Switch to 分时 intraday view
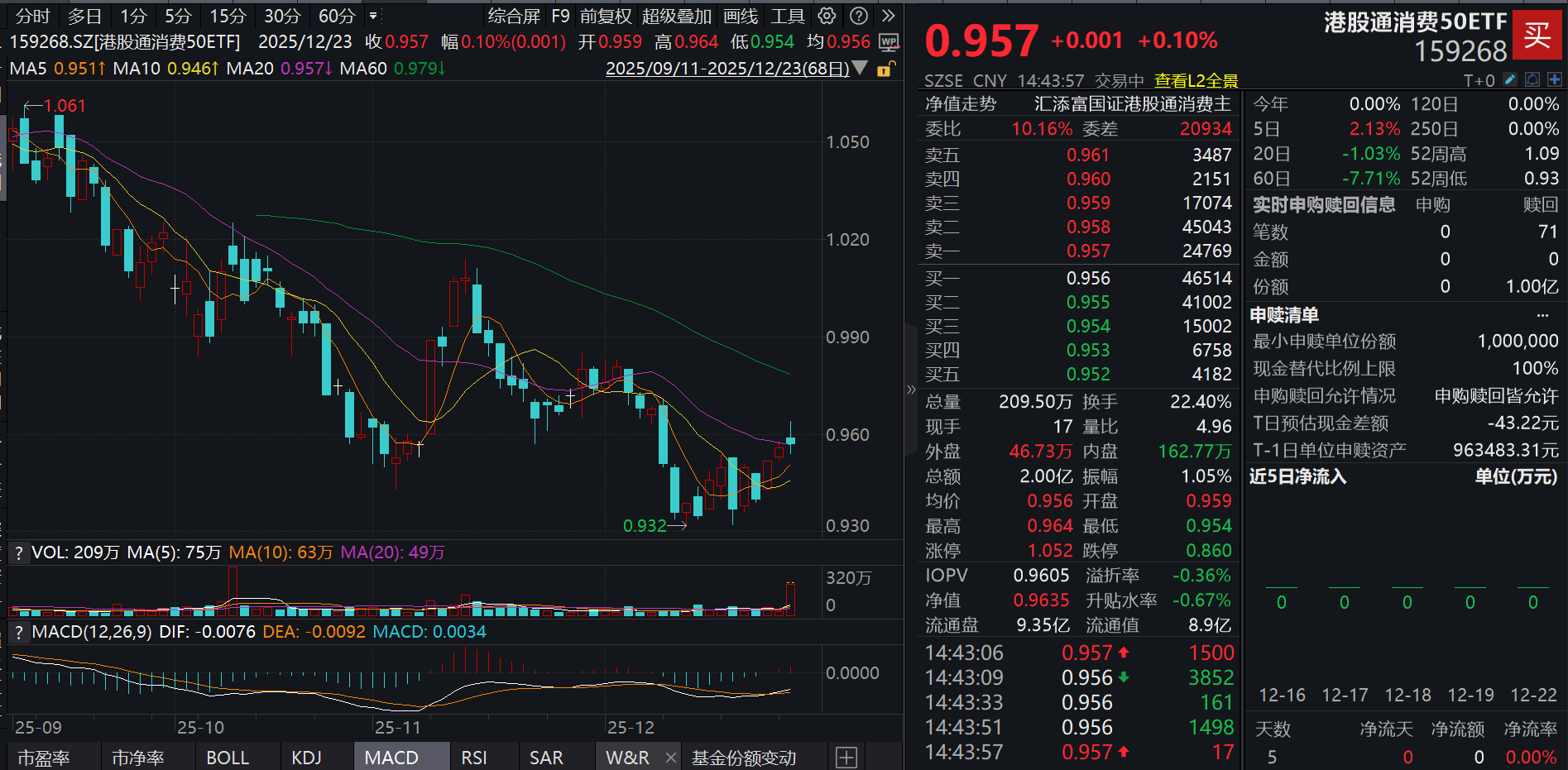This screenshot has width=1568, height=770. (33, 16)
